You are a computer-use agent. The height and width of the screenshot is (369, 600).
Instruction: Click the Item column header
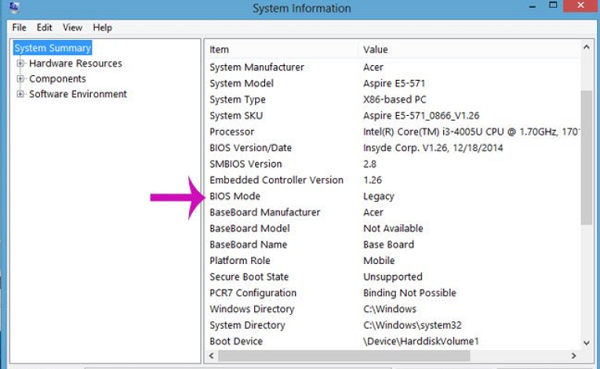[x=282, y=49]
